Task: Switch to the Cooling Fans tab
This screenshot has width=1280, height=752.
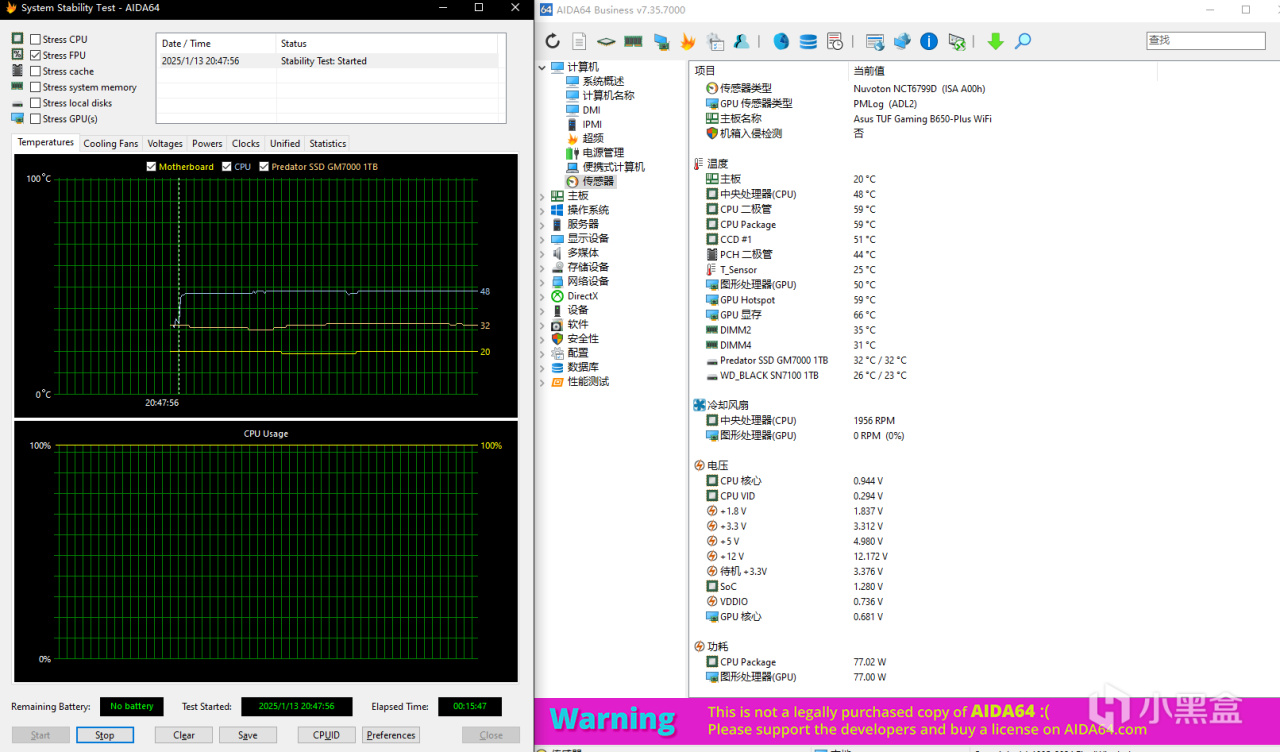Action: (x=111, y=144)
